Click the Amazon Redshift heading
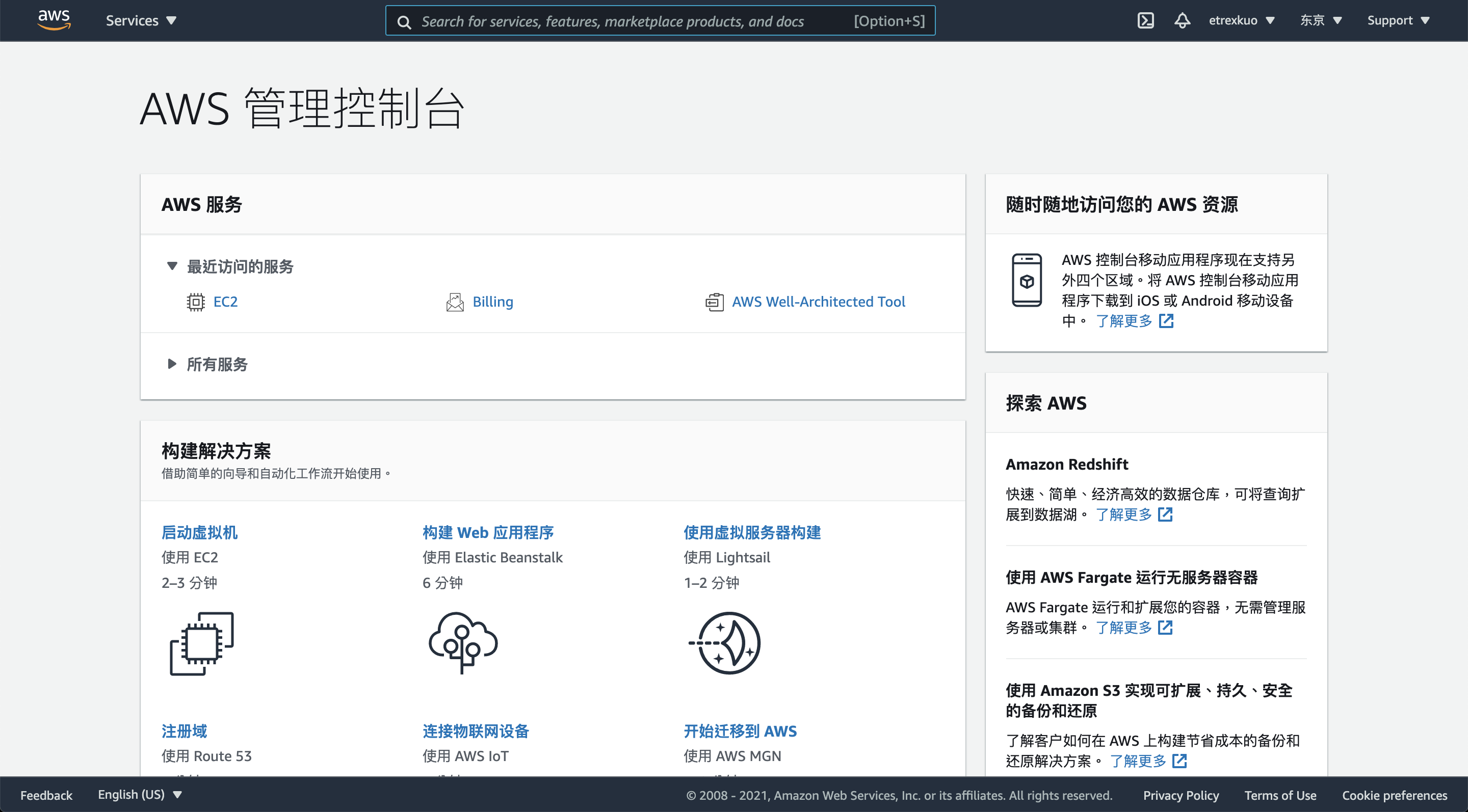 point(1067,464)
